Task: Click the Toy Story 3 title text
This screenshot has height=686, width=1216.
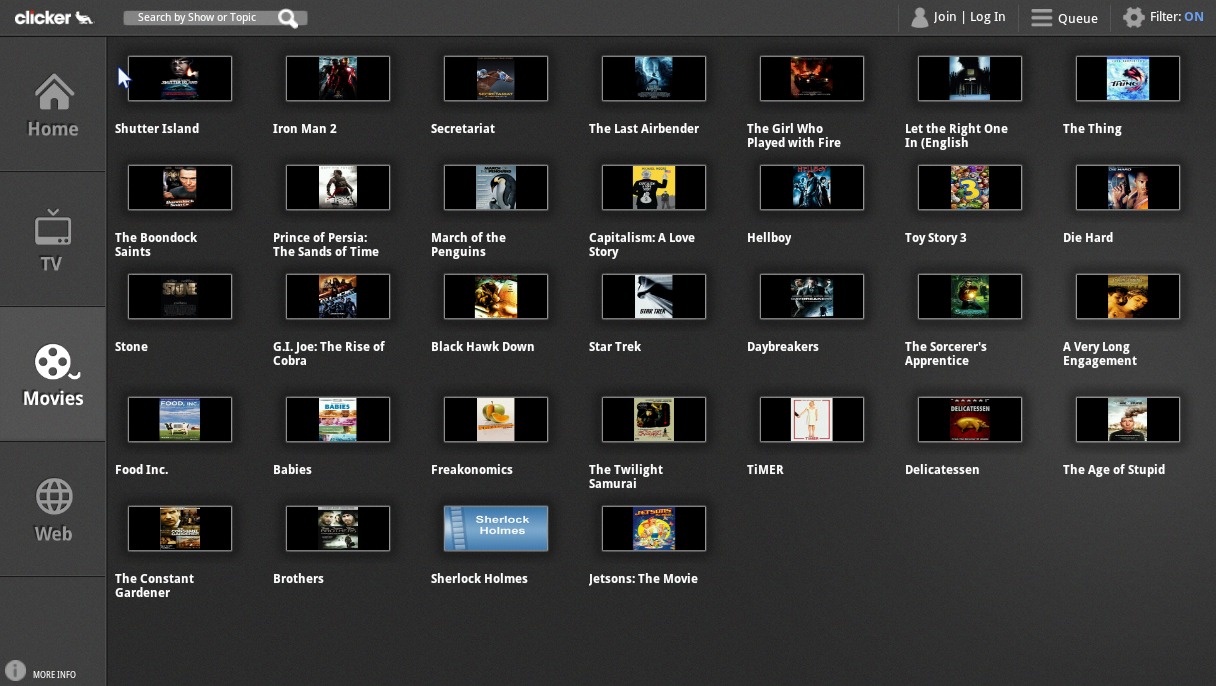Action: point(936,237)
